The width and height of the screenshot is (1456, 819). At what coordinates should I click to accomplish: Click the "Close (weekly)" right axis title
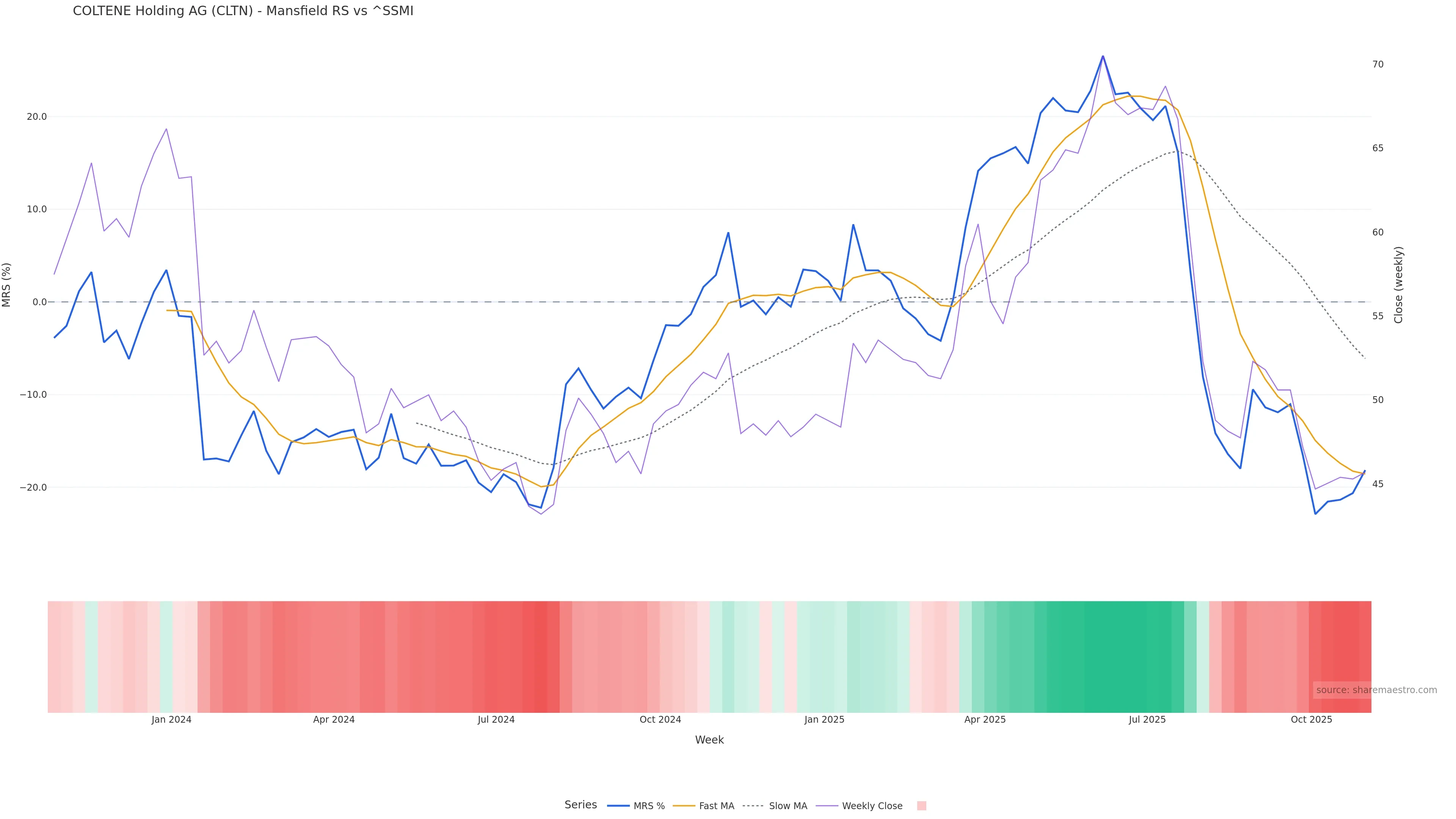point(1398,285)
